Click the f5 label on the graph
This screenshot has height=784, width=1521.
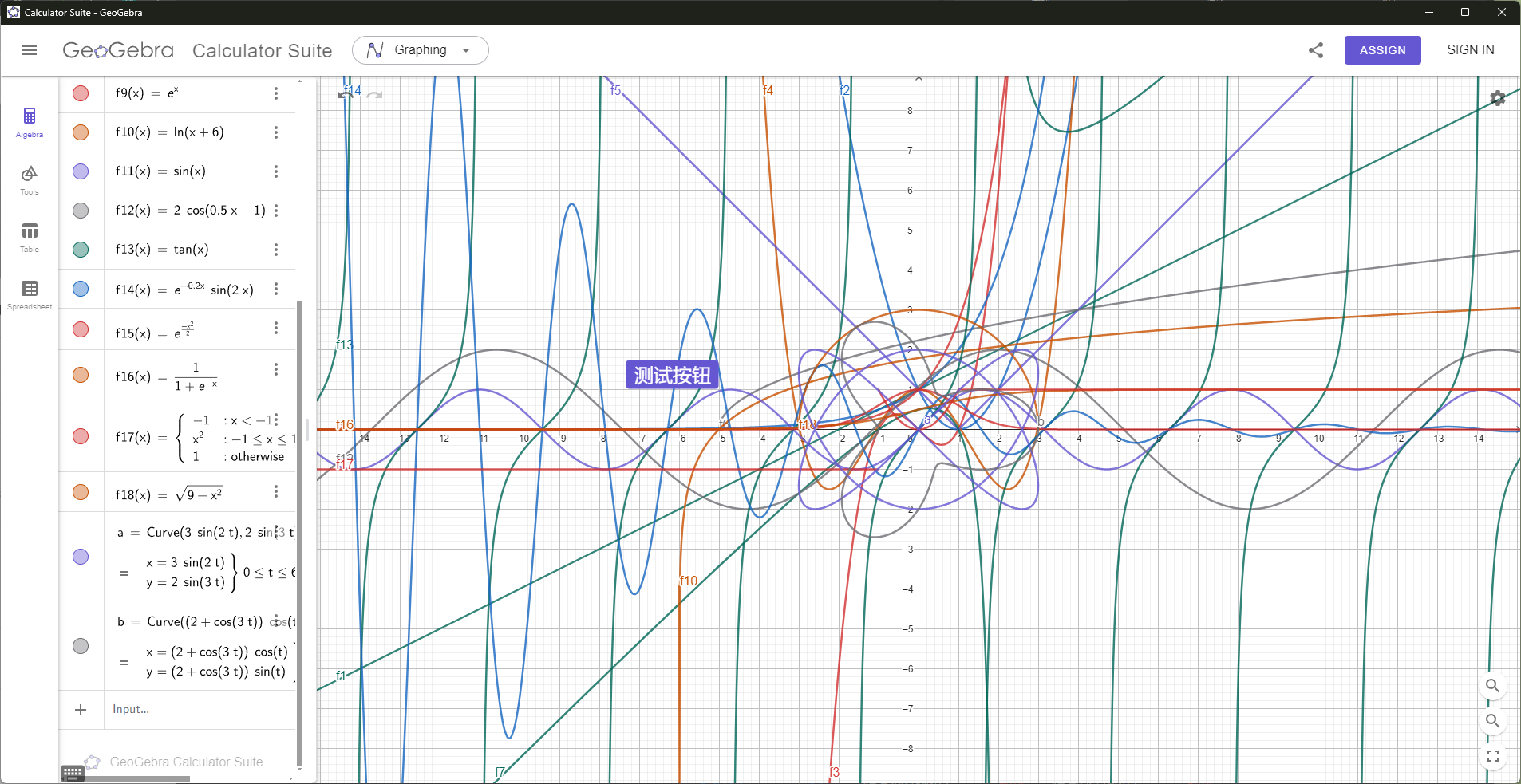tap(615, 90)
